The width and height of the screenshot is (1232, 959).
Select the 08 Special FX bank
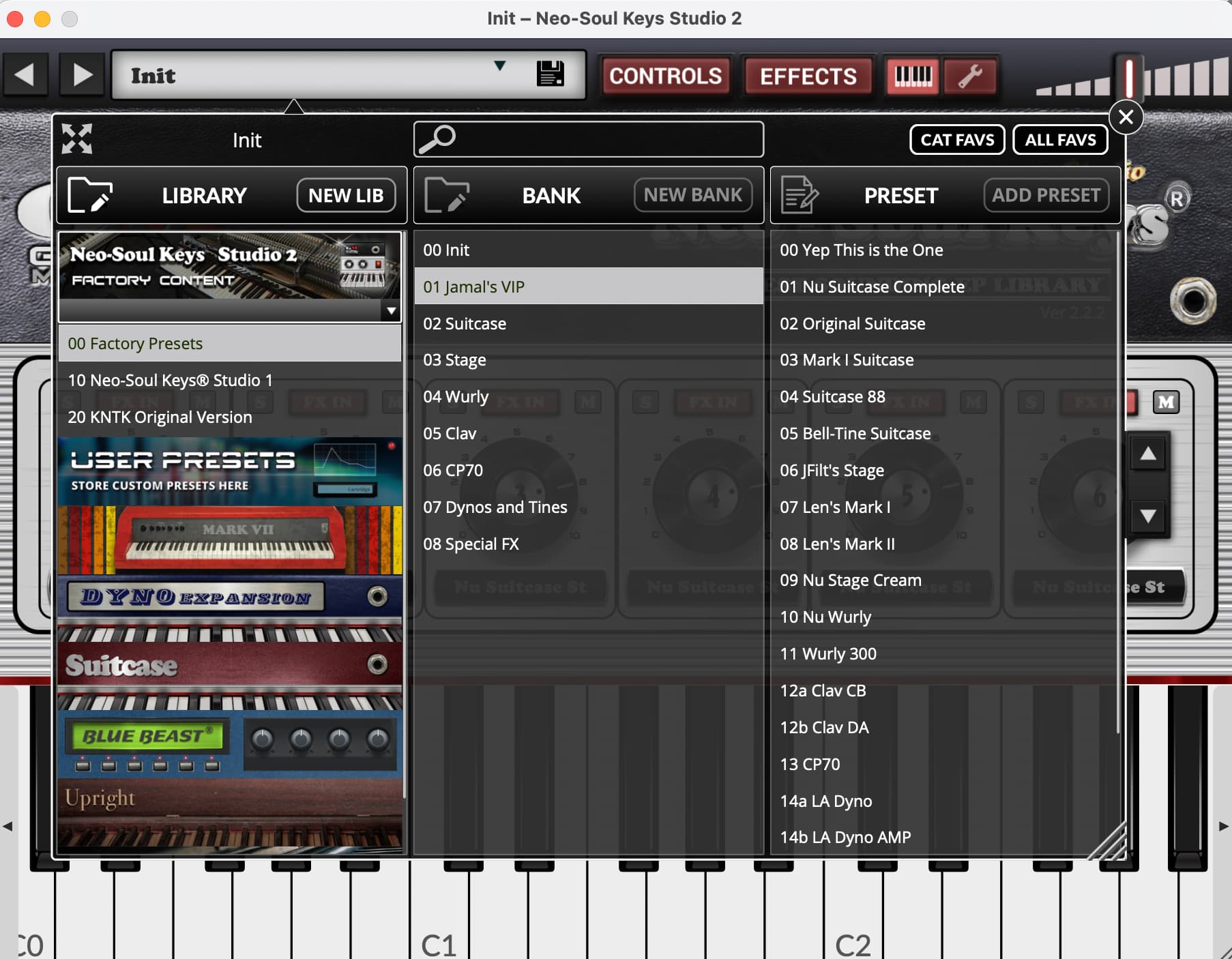coord(589,544)
